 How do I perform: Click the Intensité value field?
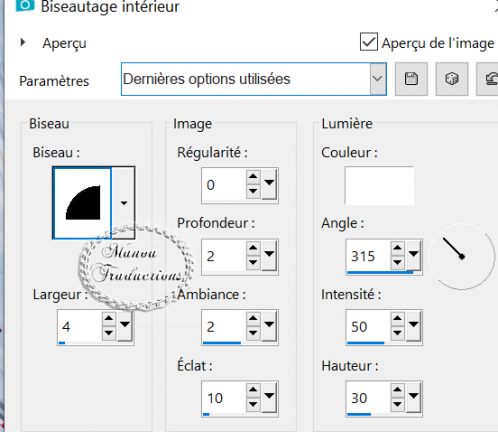[368, 327]
